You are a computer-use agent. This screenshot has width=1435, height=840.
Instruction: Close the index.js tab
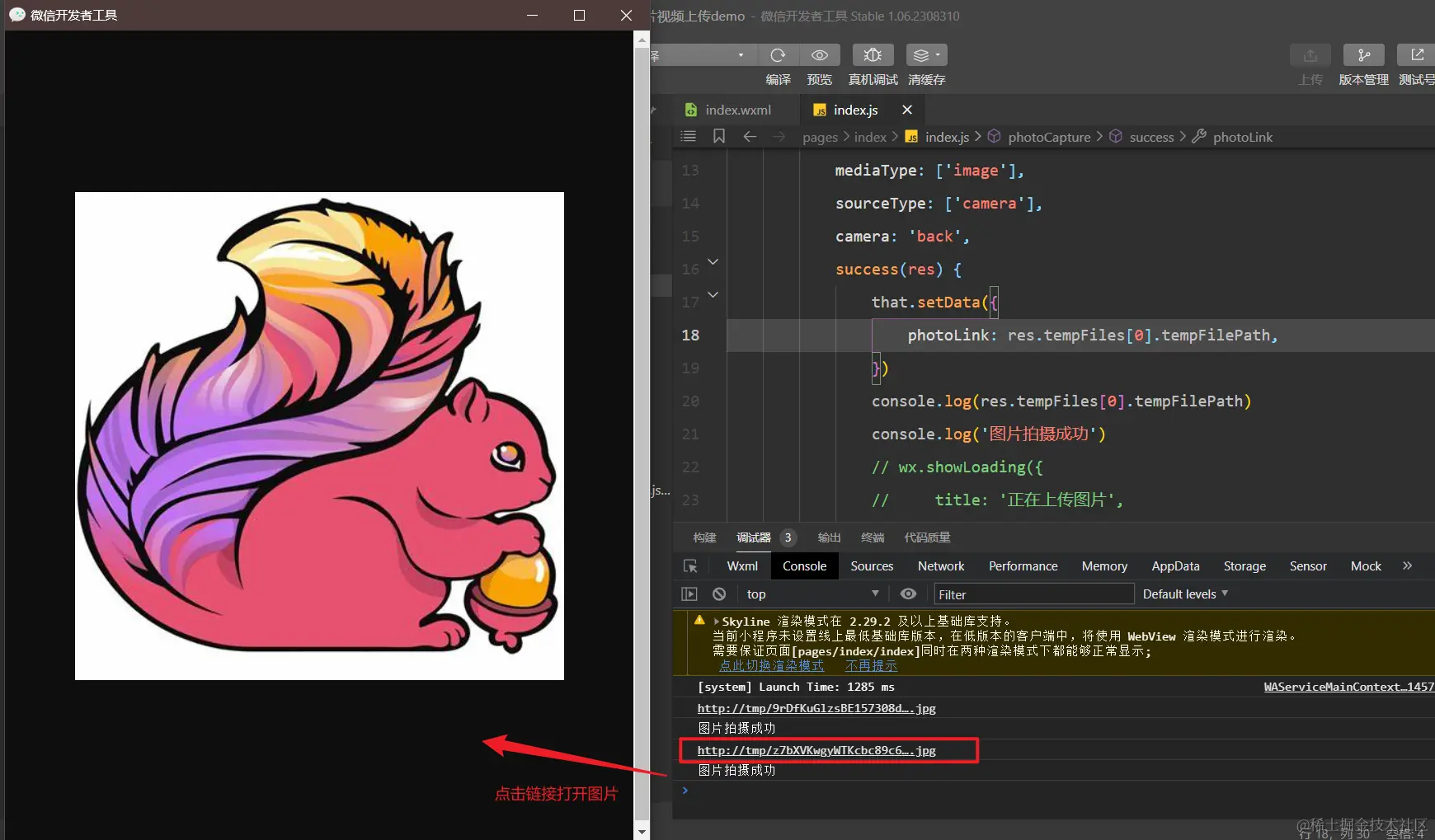[x=907, y=110]
